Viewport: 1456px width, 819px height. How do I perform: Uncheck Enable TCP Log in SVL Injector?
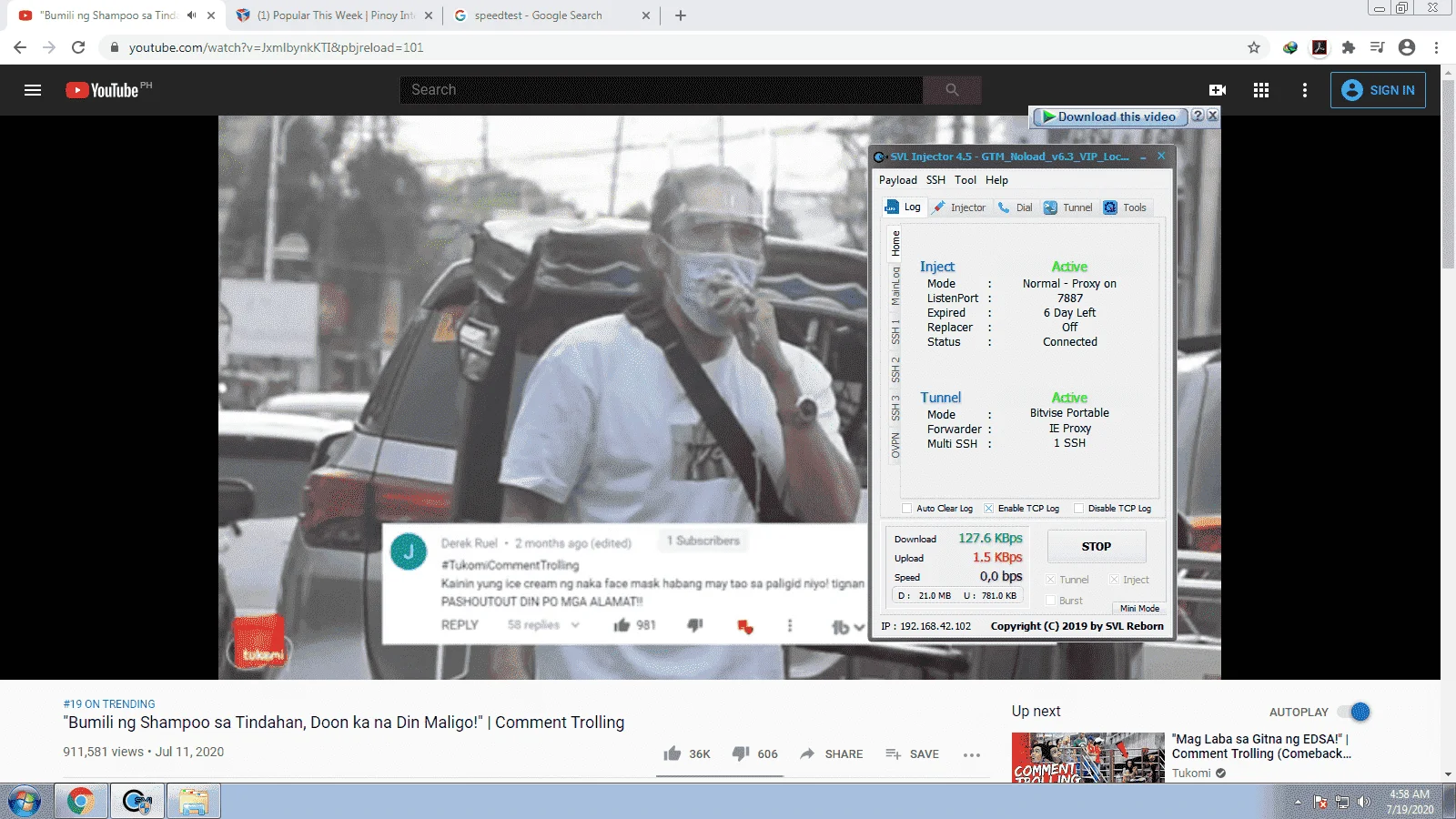988,509
